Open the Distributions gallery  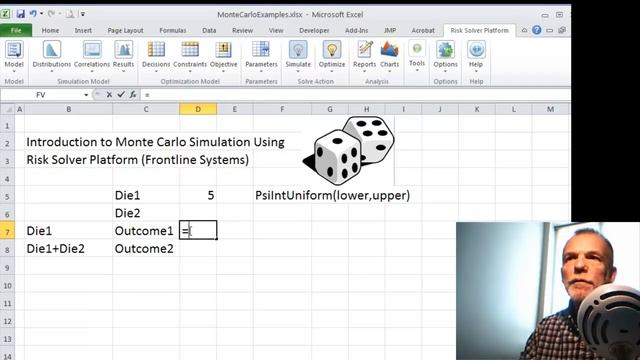pos(51,55)
